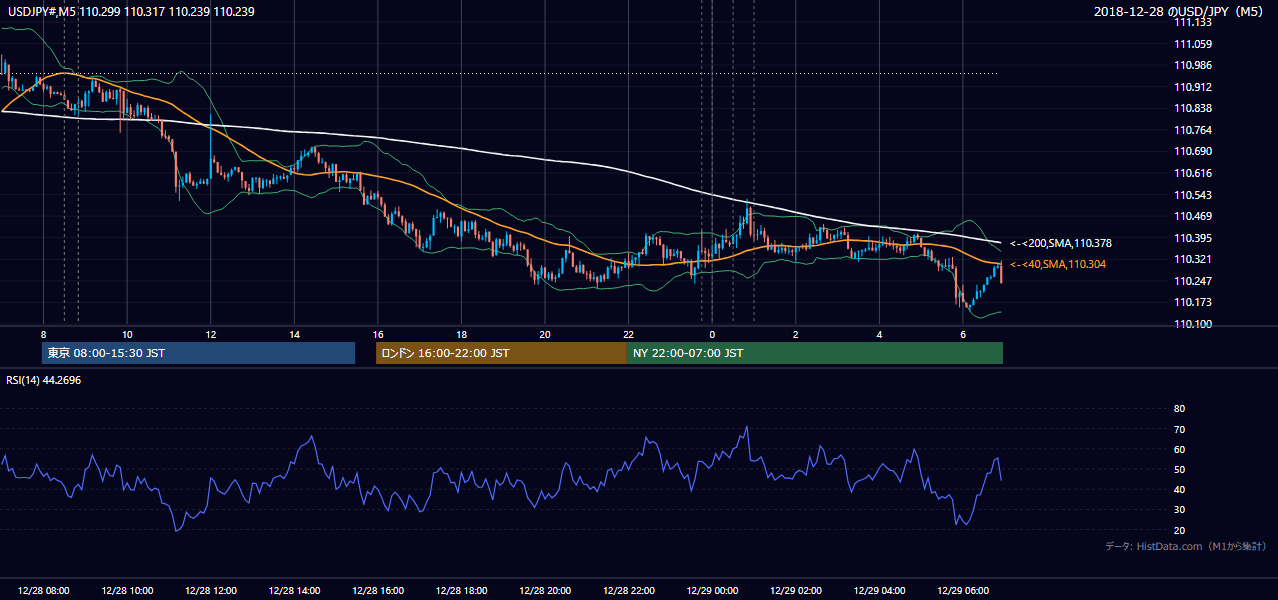Click the 12/28 16:00 bottom time label
The width and height of the screenshot is (1278, 600).
pyautogui.click(x=378, y=591)
